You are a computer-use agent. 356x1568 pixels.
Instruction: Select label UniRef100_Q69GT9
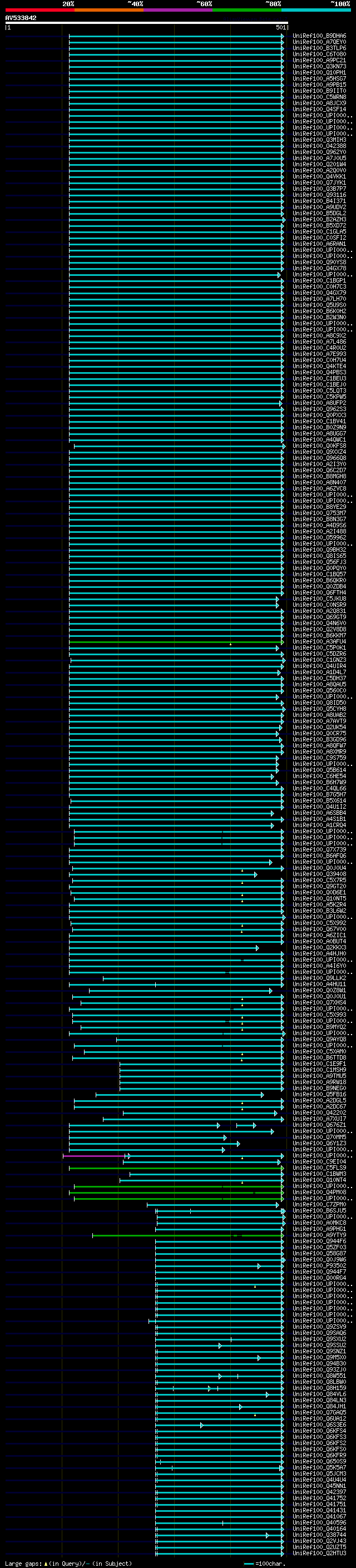(x=319, y=617)
